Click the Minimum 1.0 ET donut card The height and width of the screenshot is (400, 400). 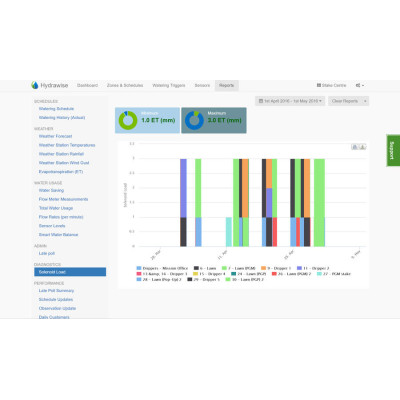tap(147, 120)
